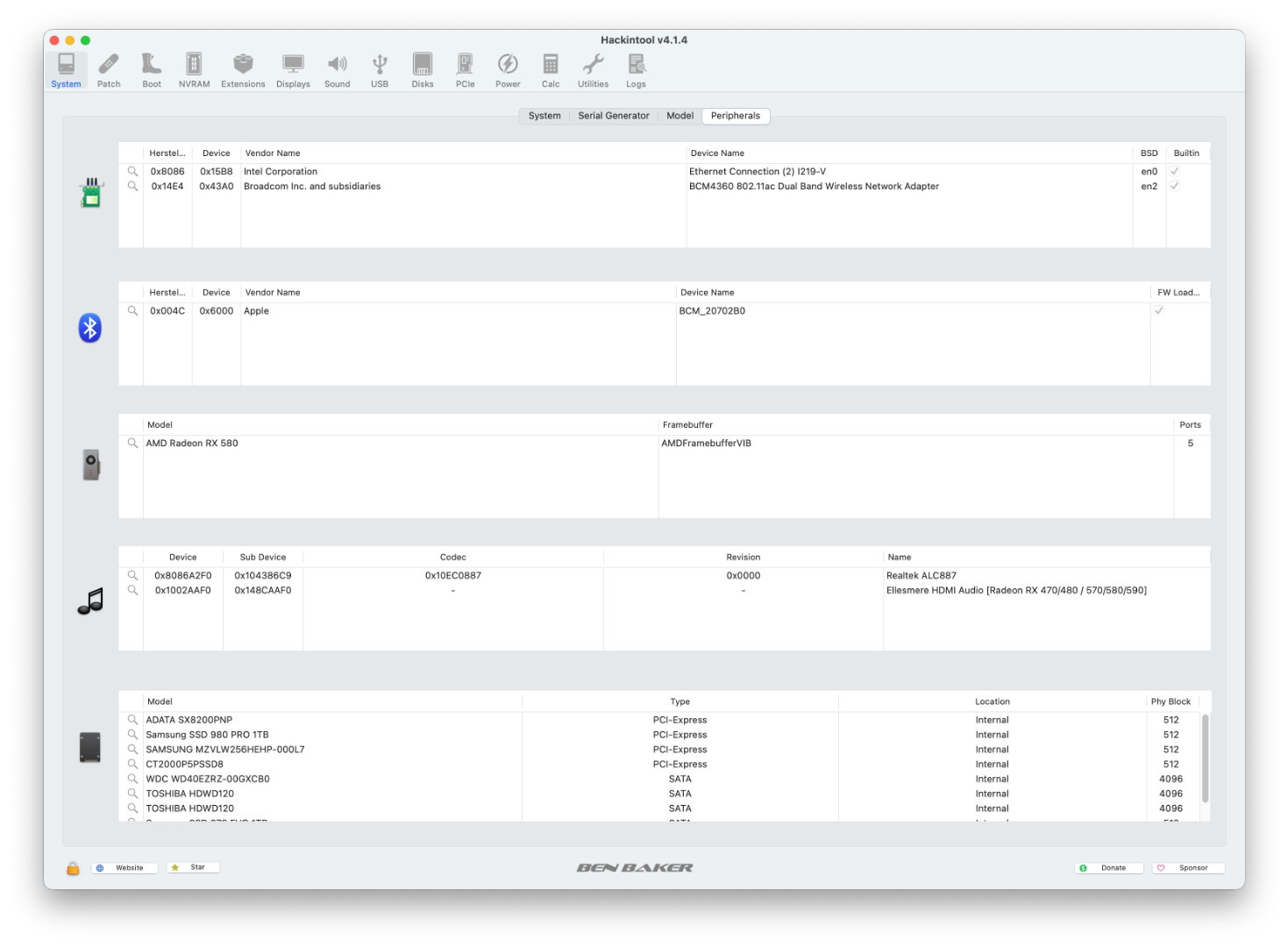This screenshot has width=1288, height=947.
Task: Toggle FW Loaded checkbox for BCM_20702B0
Action: click(x=1158, y=310)
